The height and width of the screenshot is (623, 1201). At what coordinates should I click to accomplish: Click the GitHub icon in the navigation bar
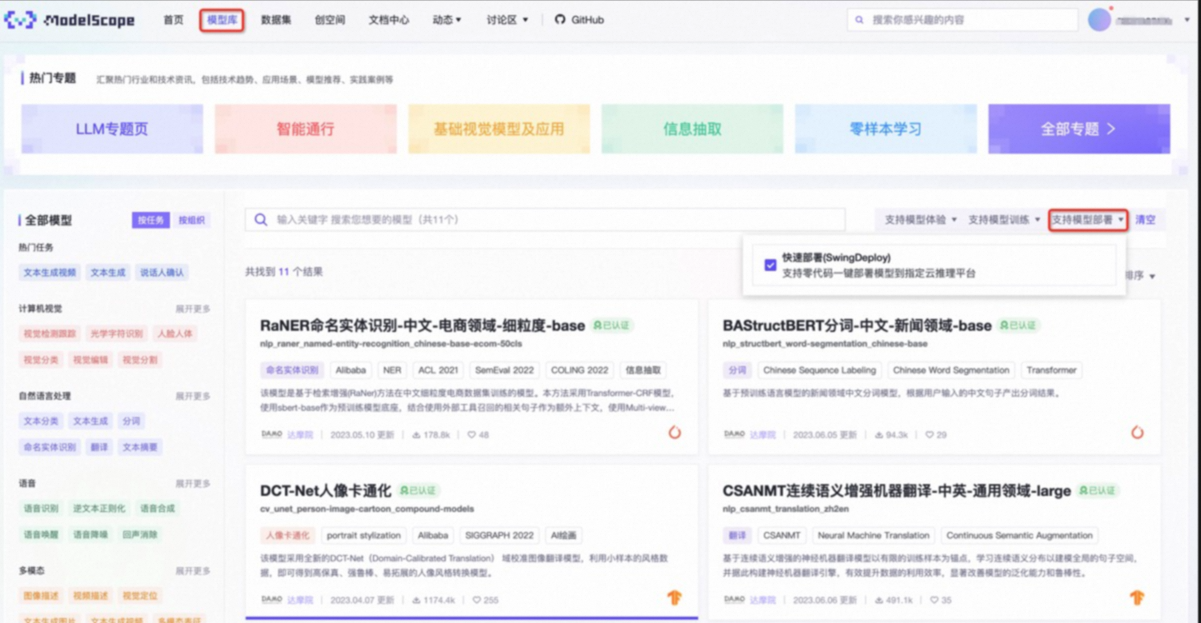pyautogui.click(x=560, y=18)
